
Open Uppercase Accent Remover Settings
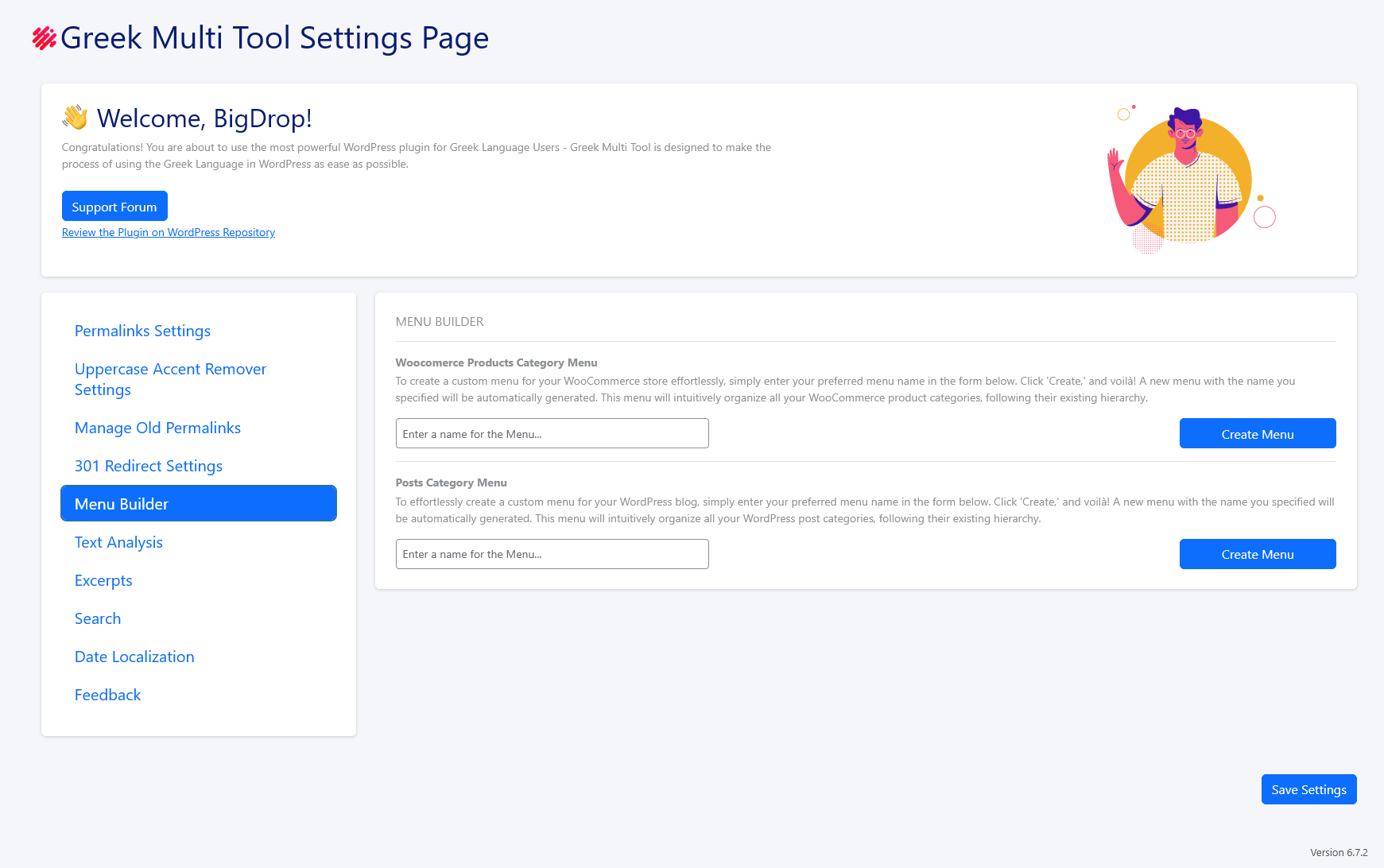[170, 379]
